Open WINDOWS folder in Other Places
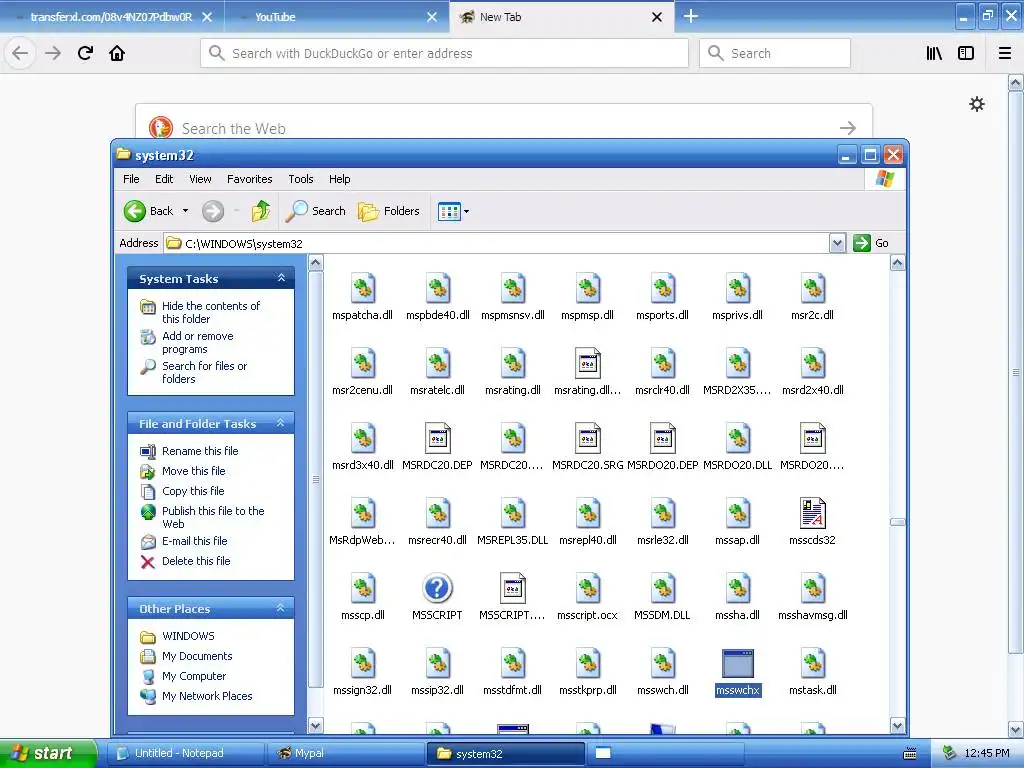This screenshot has width=1024, height=768. [188, 635]
